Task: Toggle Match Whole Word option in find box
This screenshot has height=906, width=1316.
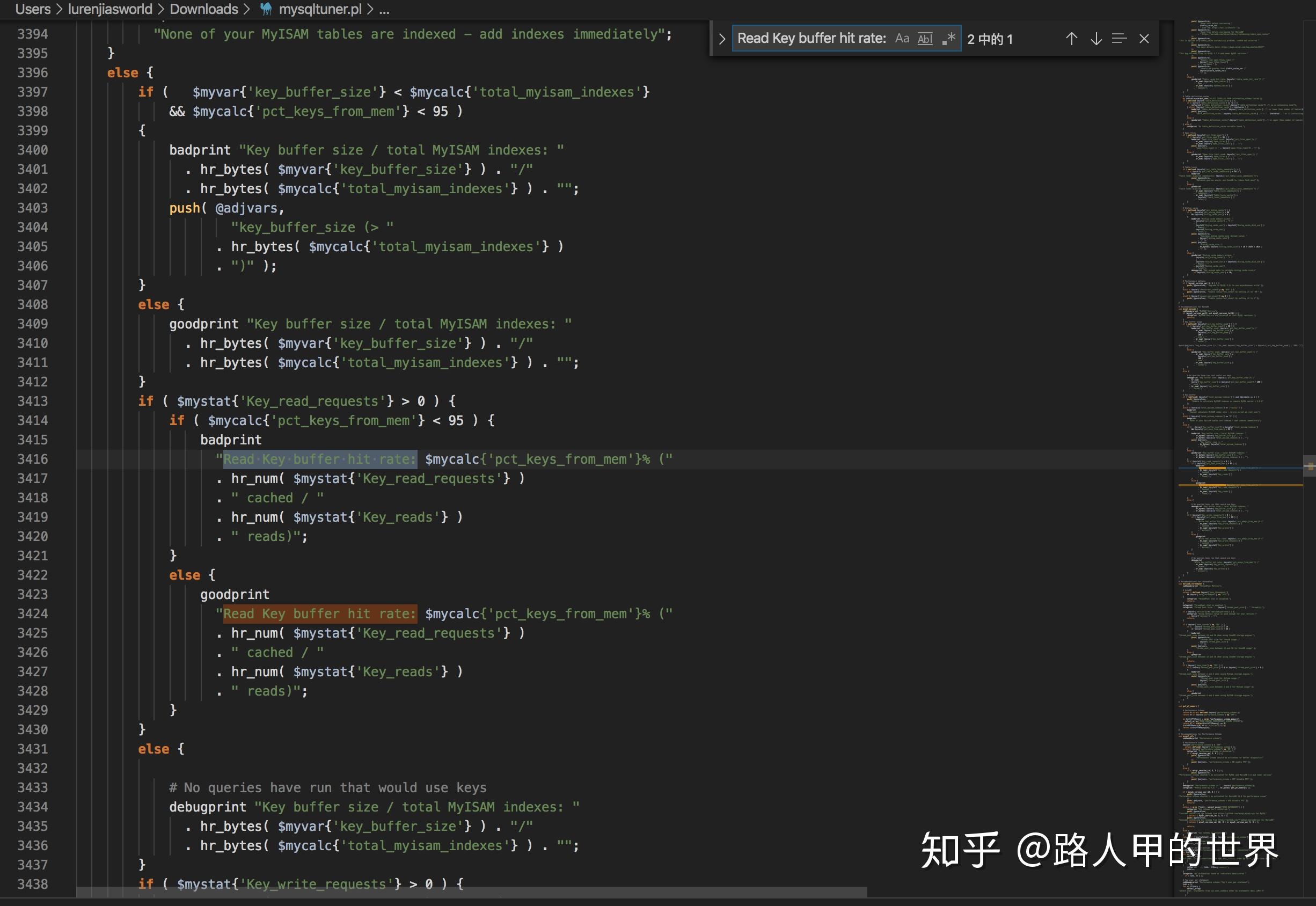Action: click(x=924, y=39)
